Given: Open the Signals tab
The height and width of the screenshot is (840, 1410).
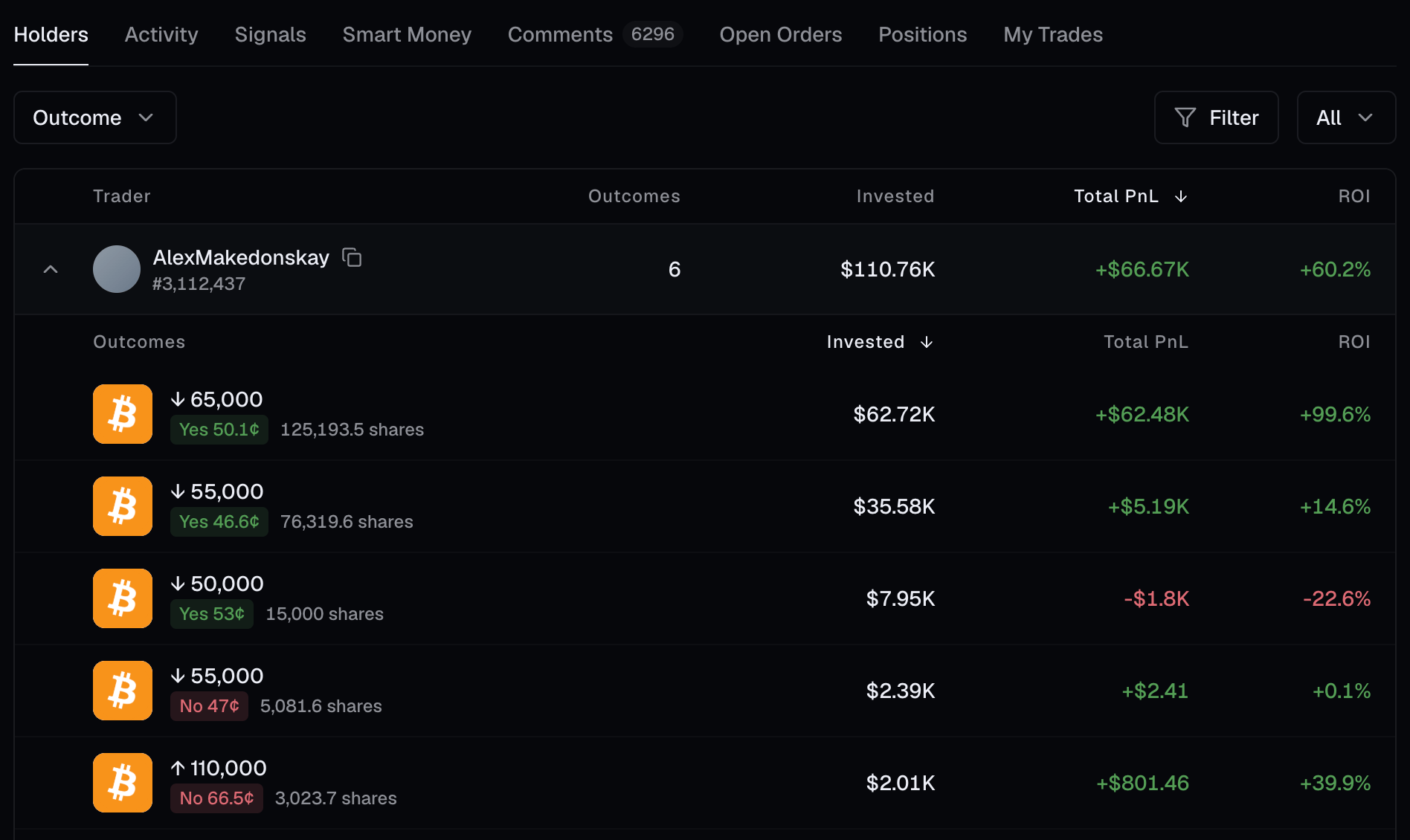Looking at the screenshot, I should (x=271, y=34).
